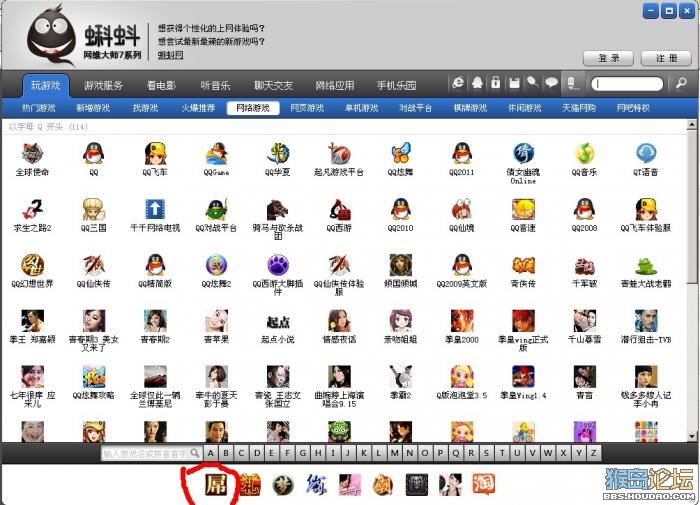Open QQGame icon
The height and width of the screenshot is (505, 700).
(x=217, y=154)
